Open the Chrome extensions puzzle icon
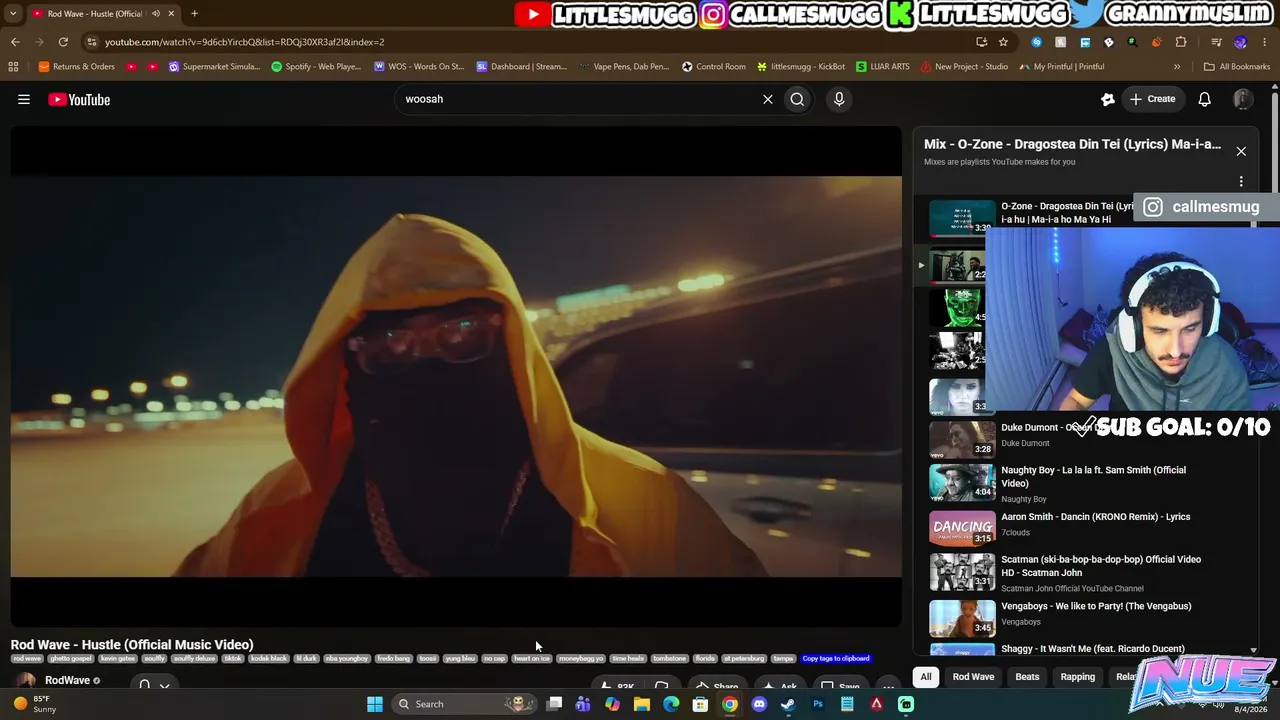Viewport: 1280px width, 720px height. 1181,42
